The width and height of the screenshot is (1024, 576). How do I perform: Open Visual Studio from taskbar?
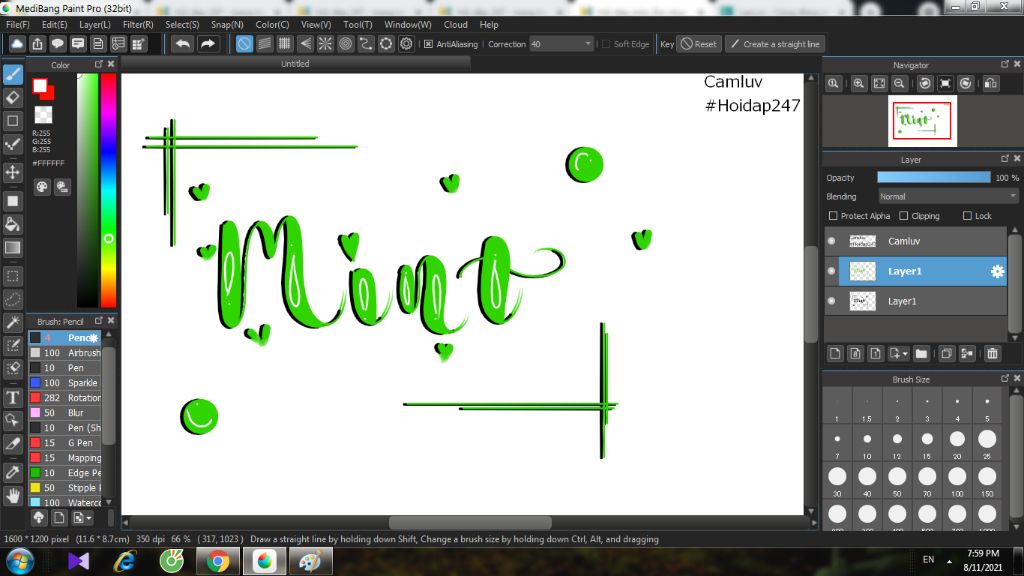coord(78,561)
